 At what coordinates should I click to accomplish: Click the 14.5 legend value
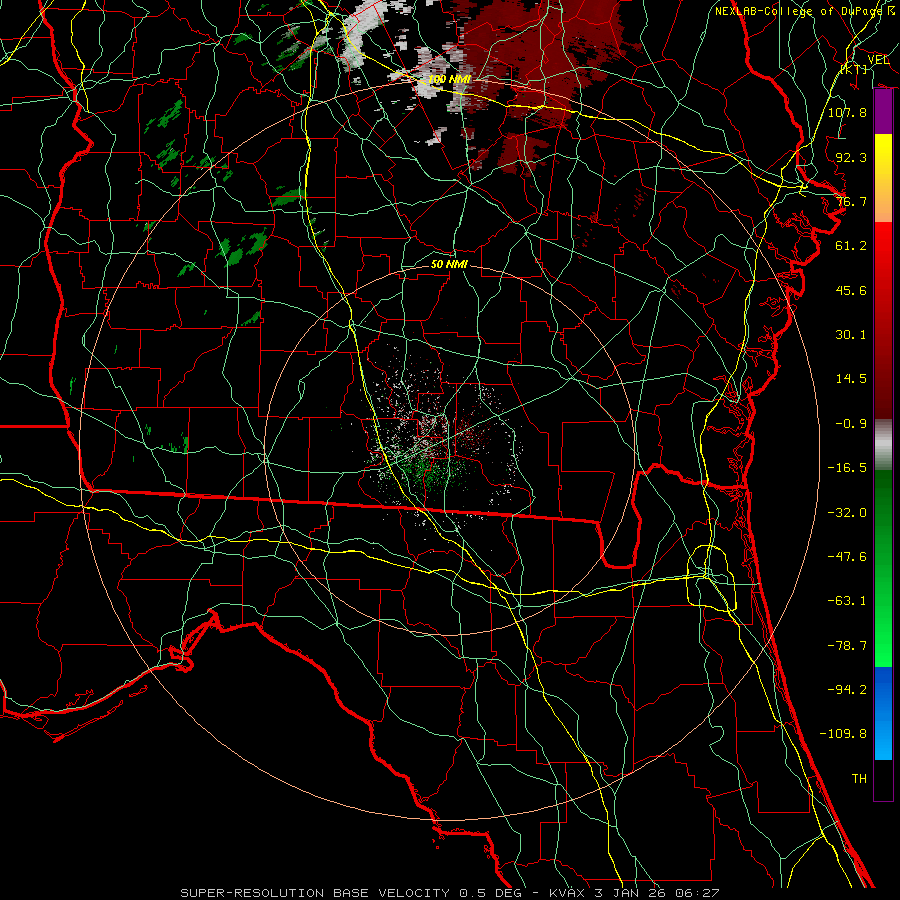pos(851,378)
